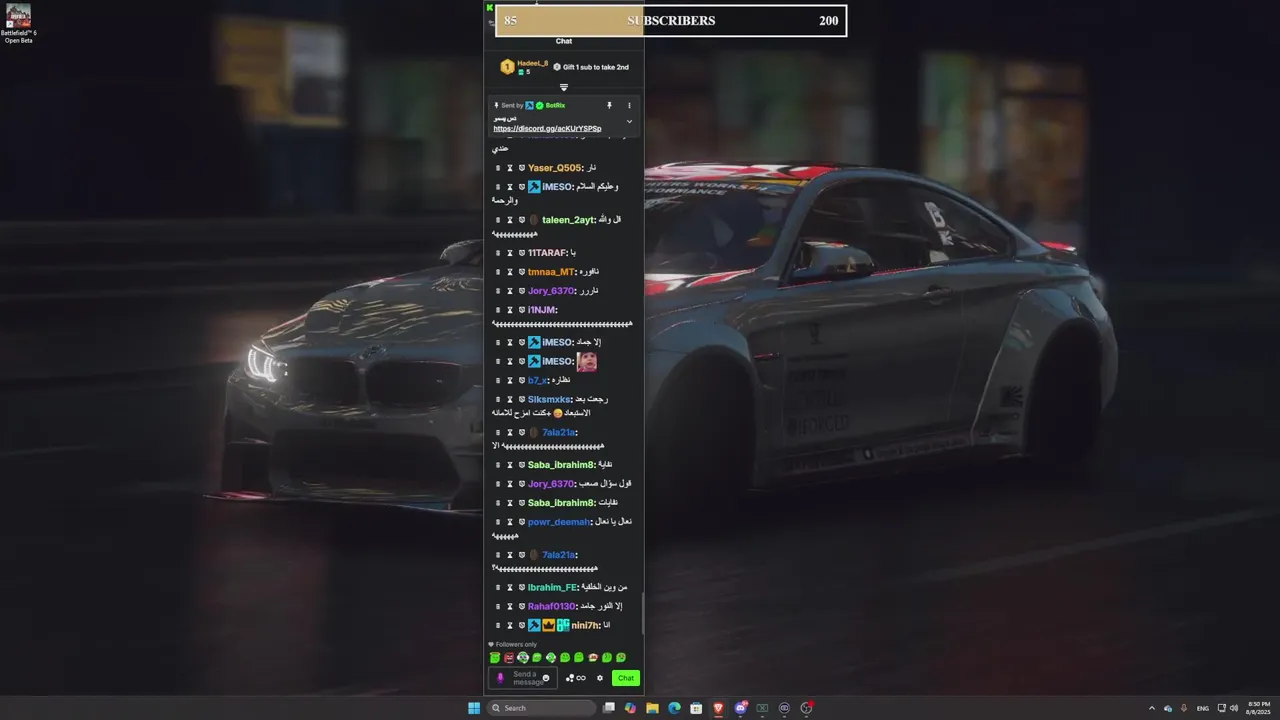Open Discord from taskbar

(740, 708)
